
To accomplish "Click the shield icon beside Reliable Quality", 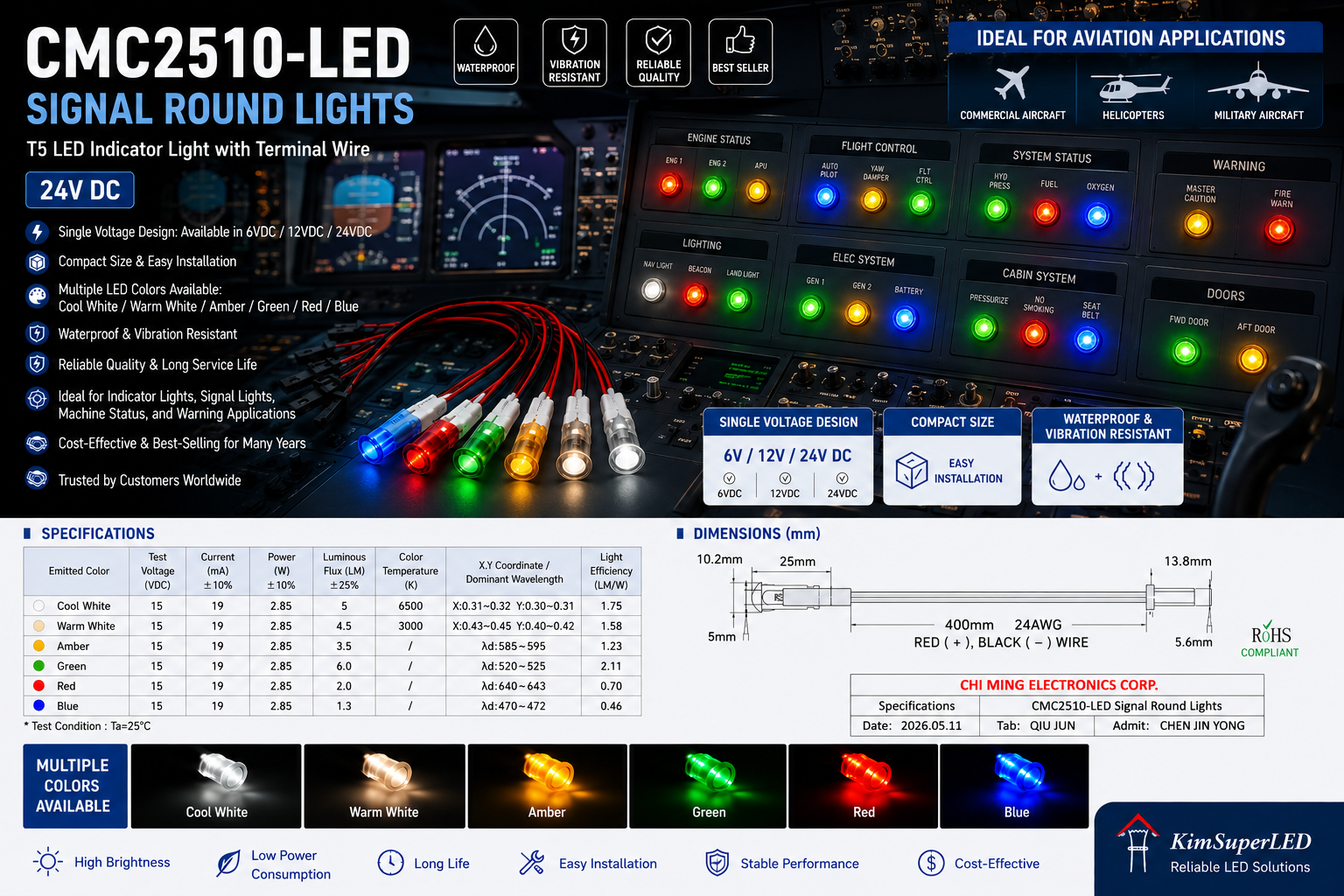I will tap(37, 364).
